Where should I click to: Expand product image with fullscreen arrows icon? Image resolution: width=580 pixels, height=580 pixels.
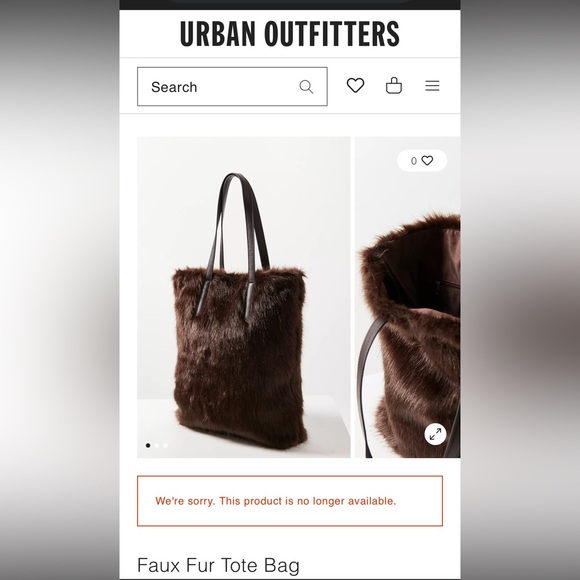coord(435,434)
